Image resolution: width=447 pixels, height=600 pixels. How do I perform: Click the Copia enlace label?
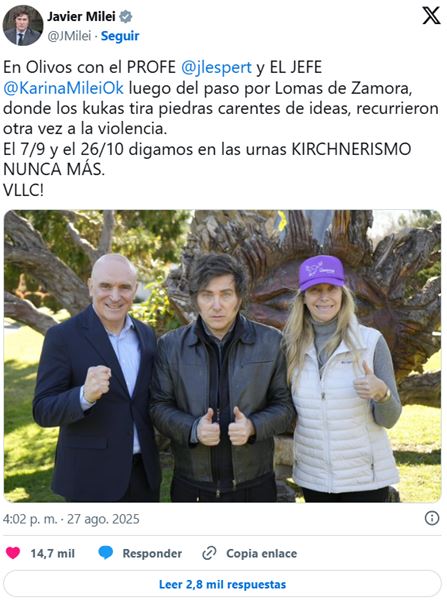coord(261,553)
